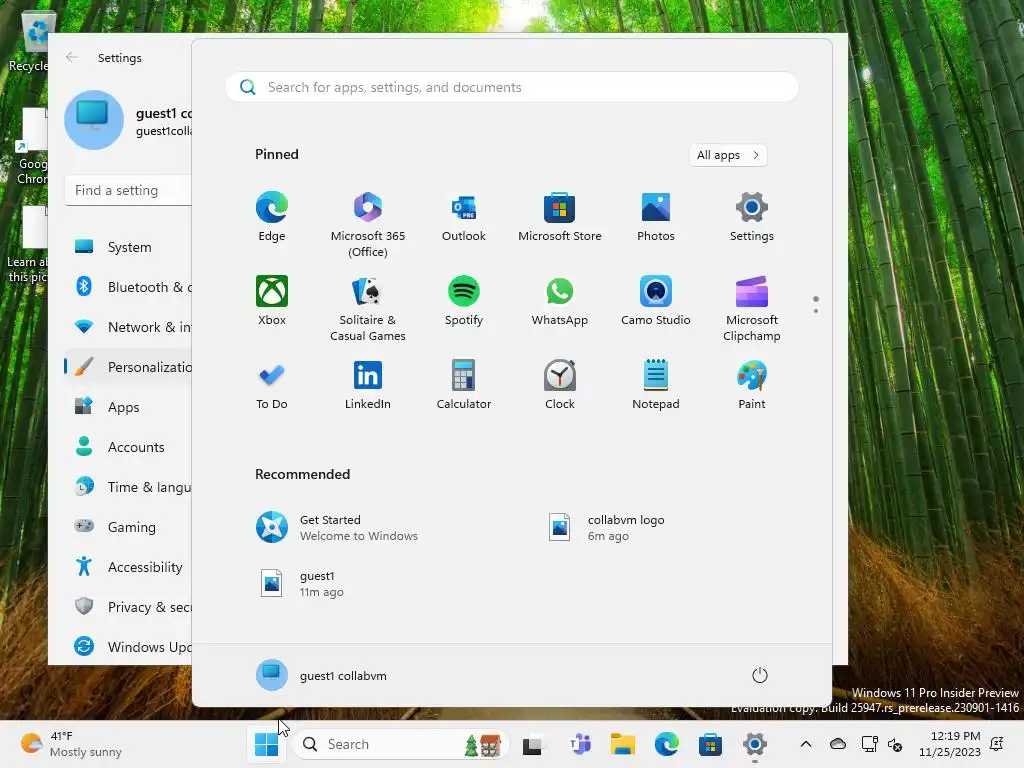1024x768 pixels.
Task: Open the guest1 recommended file
Action: click(300, 584)
